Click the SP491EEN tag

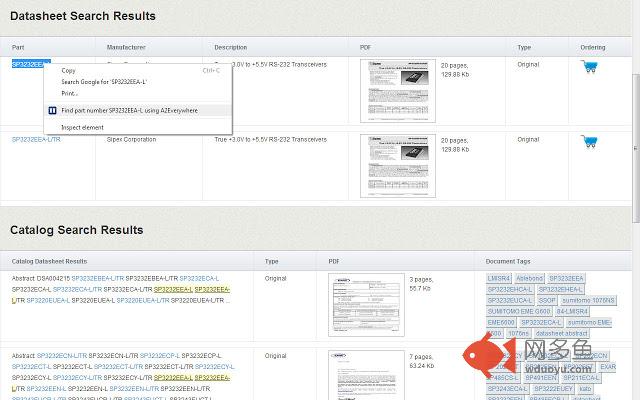[541, 378]
